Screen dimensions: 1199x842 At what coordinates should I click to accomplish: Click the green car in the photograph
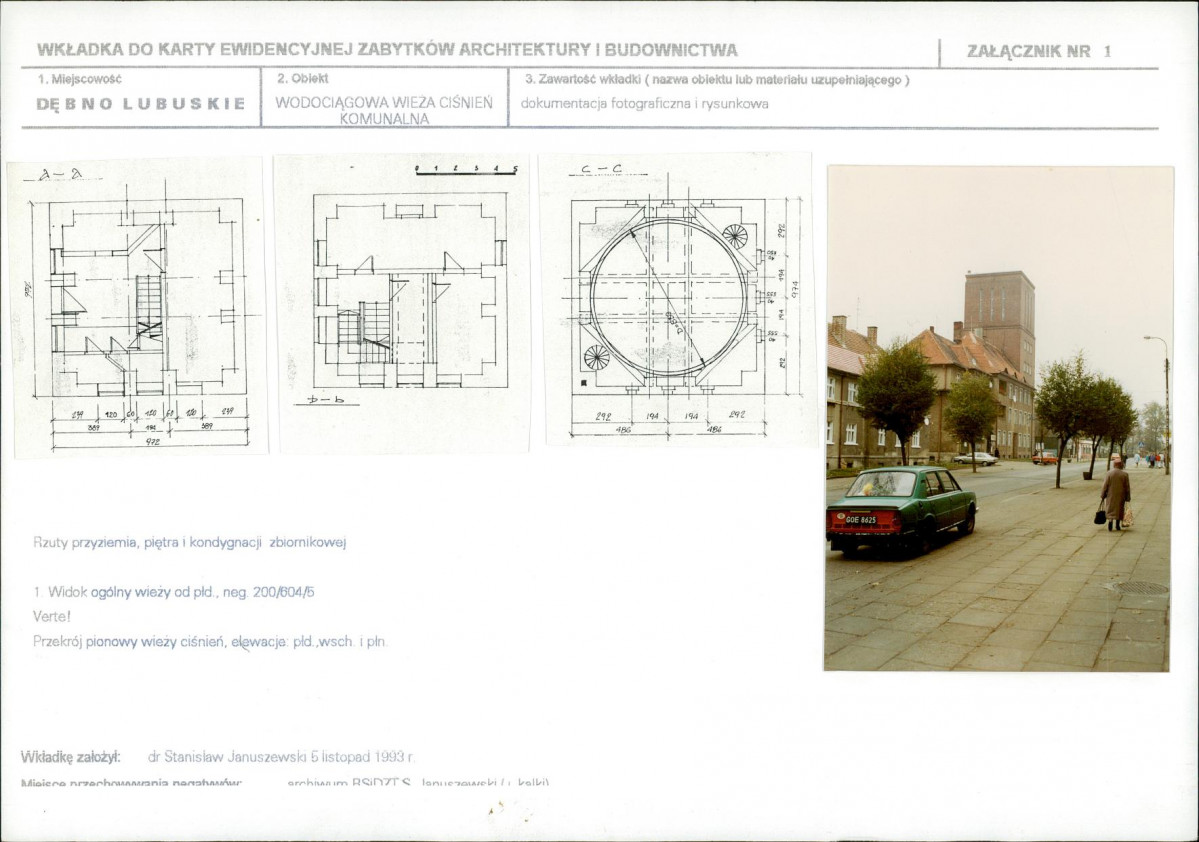900,508
